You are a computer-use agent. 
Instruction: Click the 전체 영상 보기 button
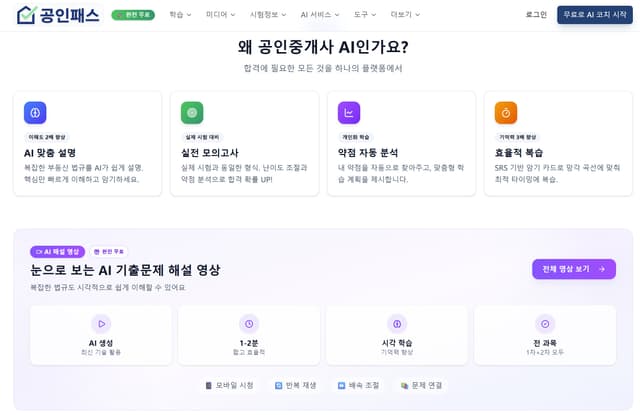click(574, 269)
